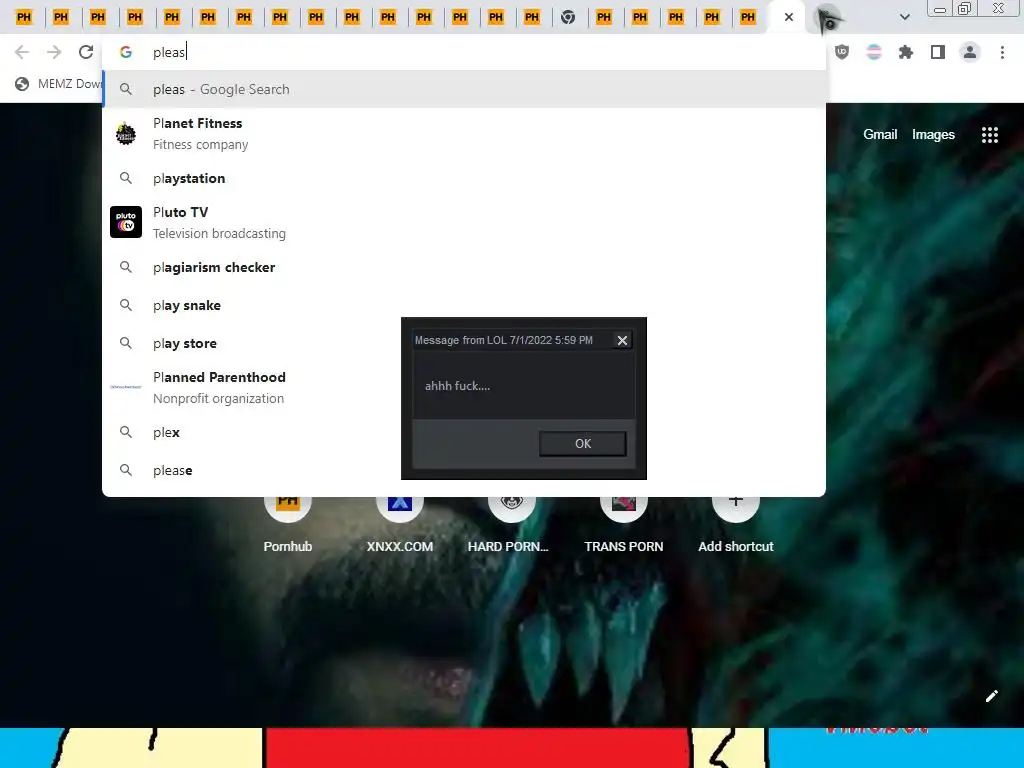Select the "pleas - Google Search" suggestion
1024x768 pixels.
click(464, 89)
